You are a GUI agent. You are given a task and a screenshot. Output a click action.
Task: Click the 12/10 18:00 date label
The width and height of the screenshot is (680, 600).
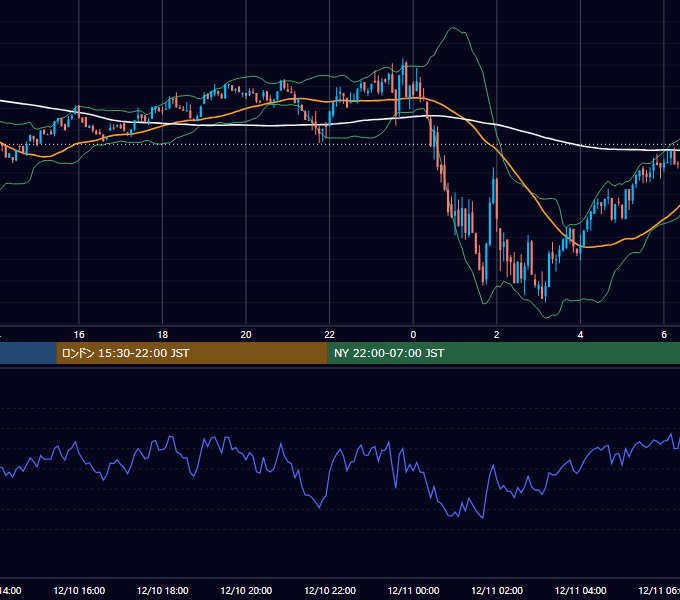pos(163,590)
